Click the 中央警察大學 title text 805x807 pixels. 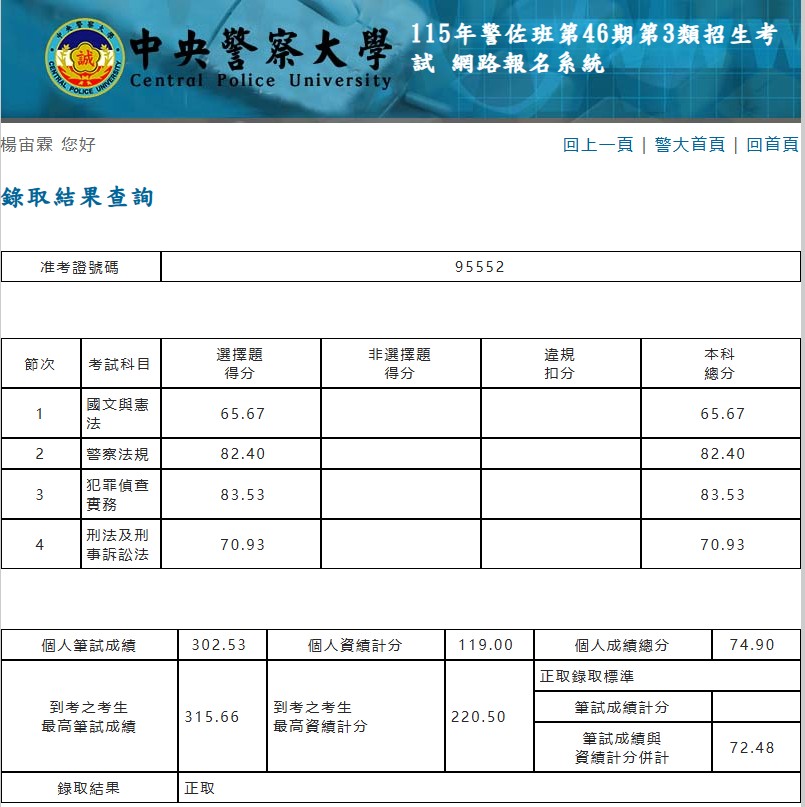pos(260,49)
